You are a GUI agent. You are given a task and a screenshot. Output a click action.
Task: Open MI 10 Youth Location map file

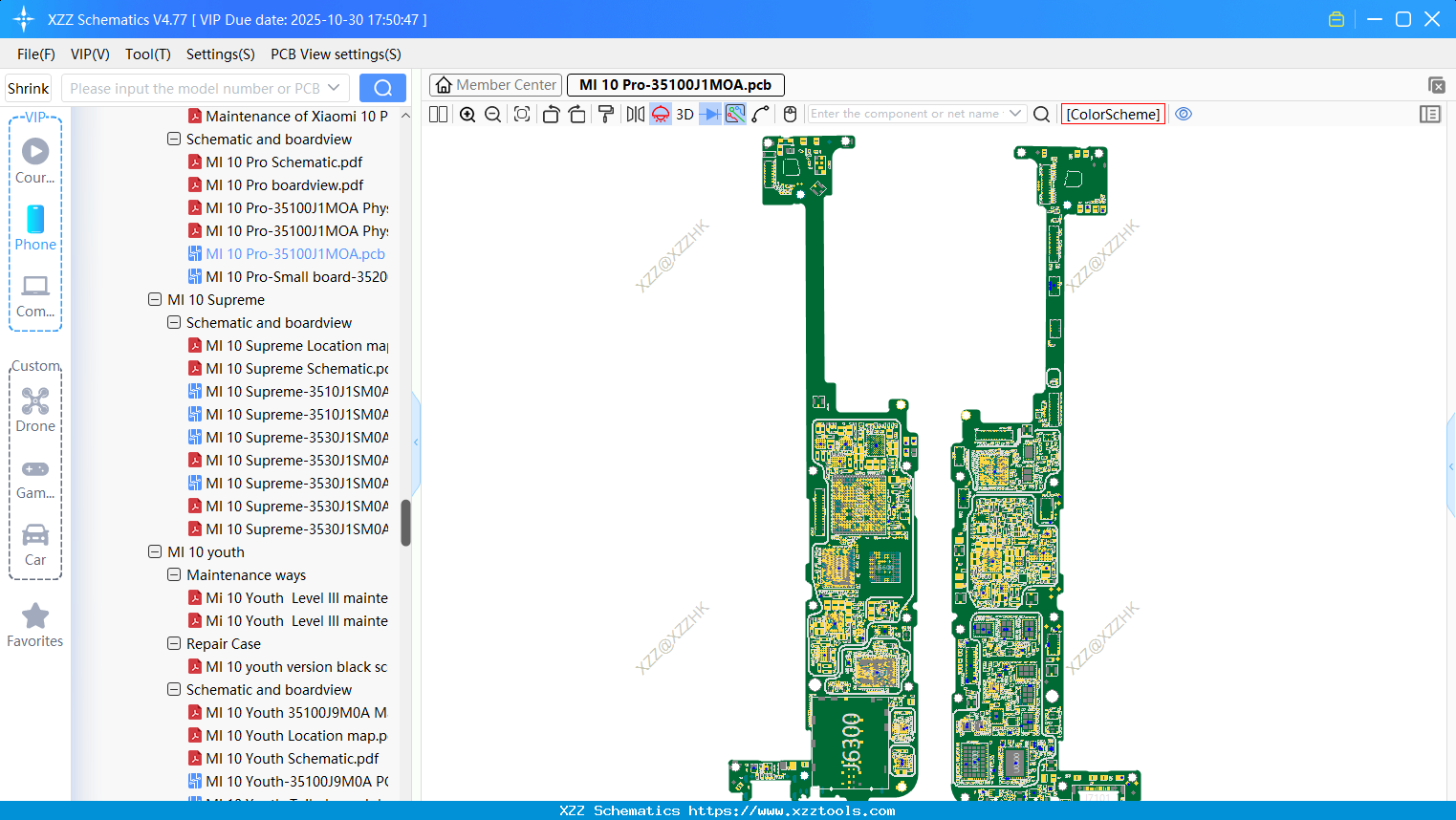click(296, 735)
